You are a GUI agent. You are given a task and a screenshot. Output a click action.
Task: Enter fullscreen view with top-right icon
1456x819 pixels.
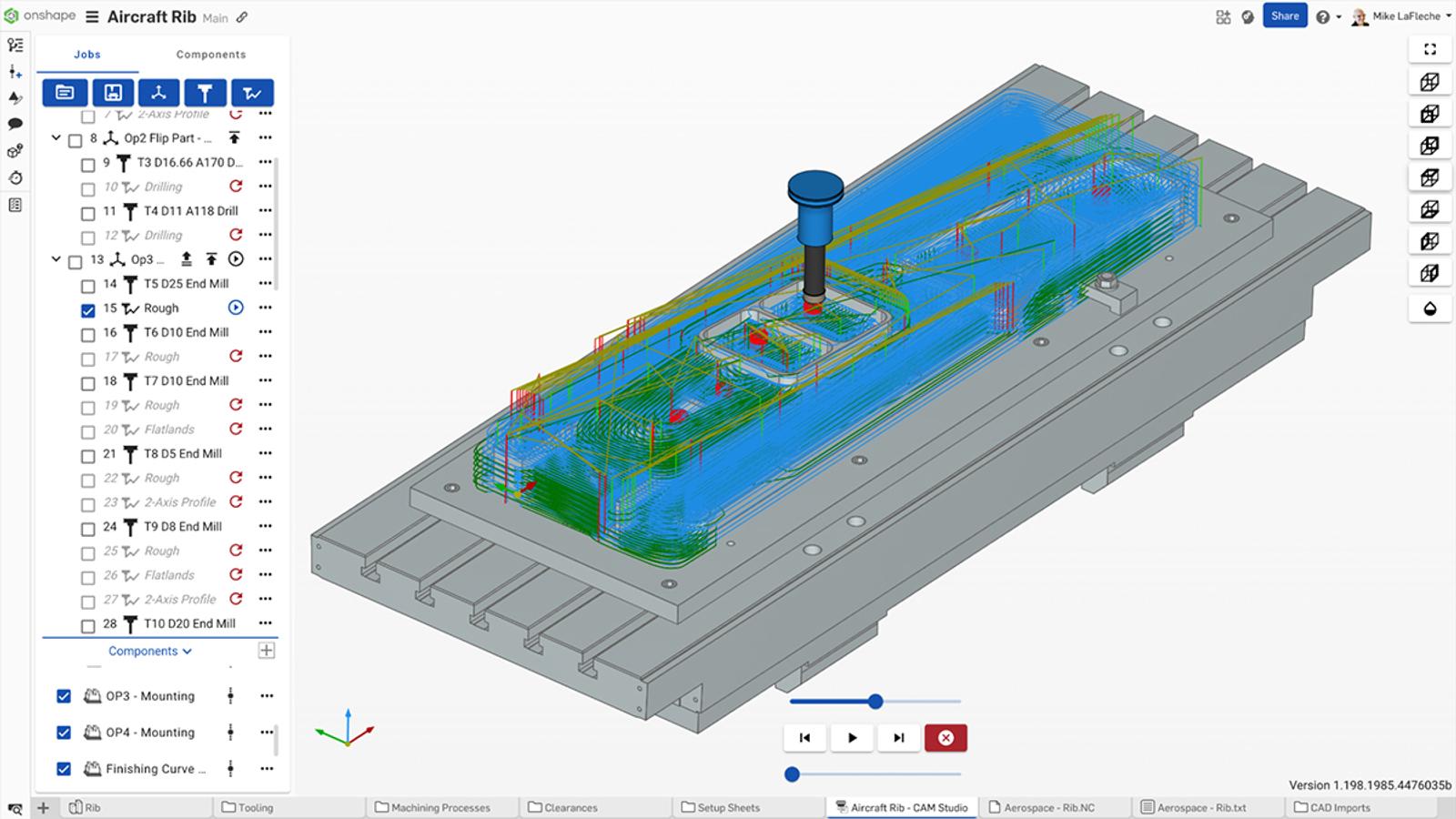(x=1430, y=49)
